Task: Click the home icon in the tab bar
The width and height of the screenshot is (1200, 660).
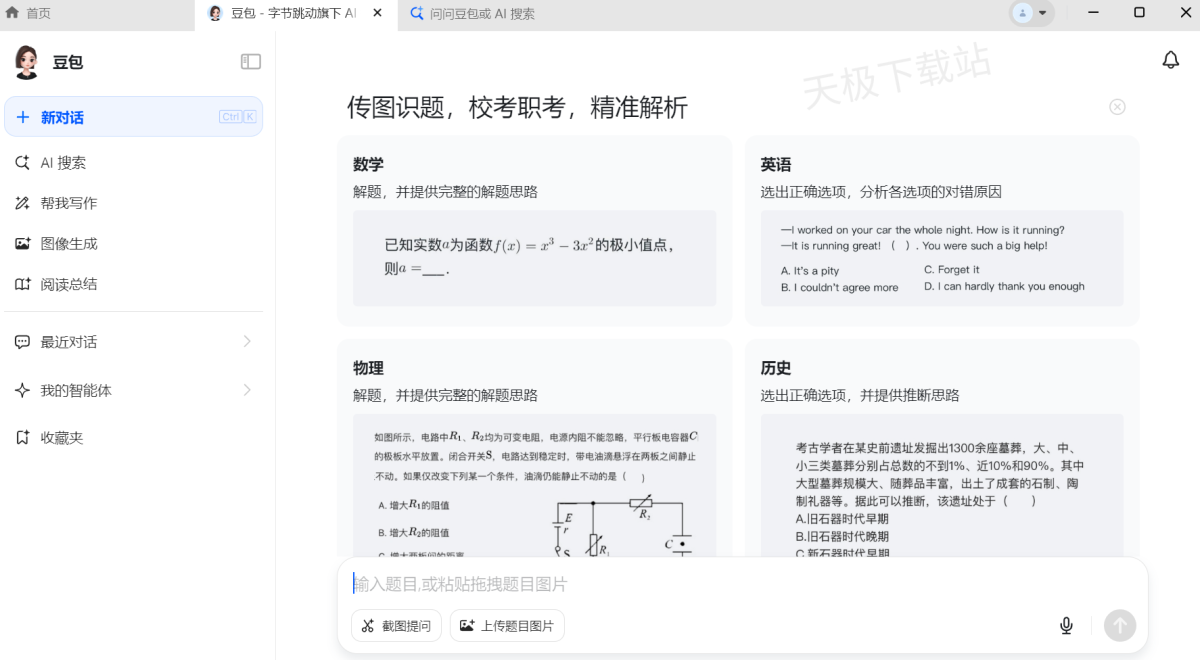Action: point(13,13)
